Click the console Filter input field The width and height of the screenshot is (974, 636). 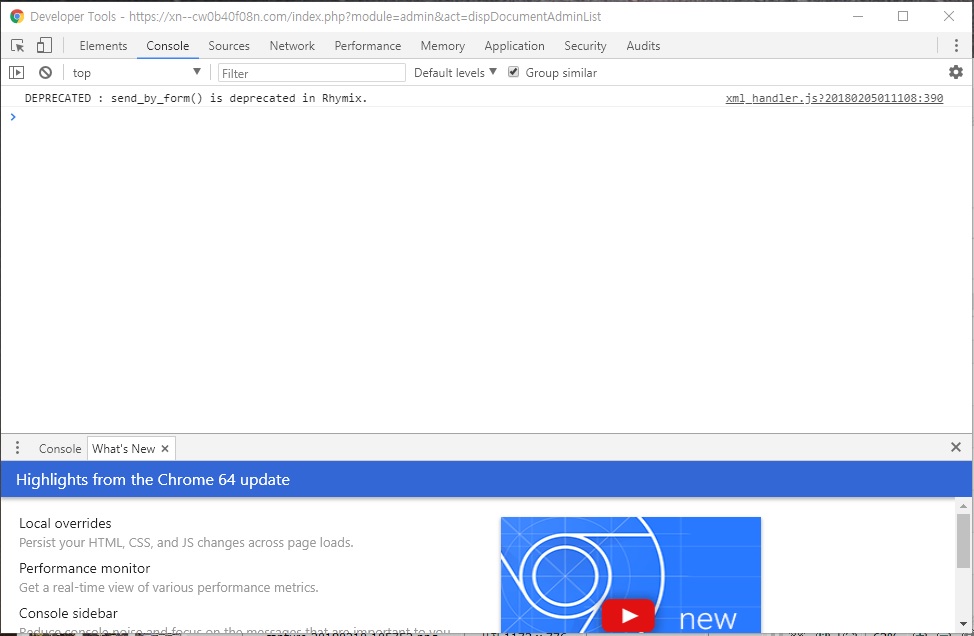pyautogui.click(x=311, y=73)
